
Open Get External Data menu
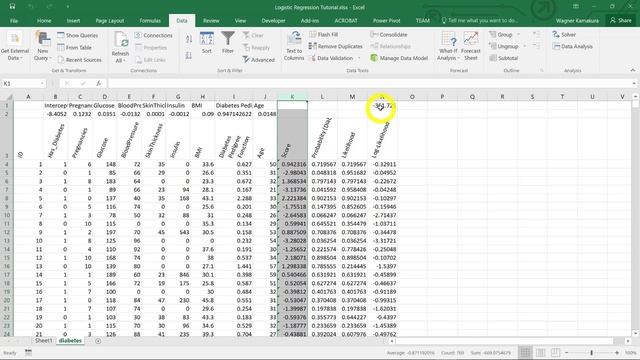(15, 47)
